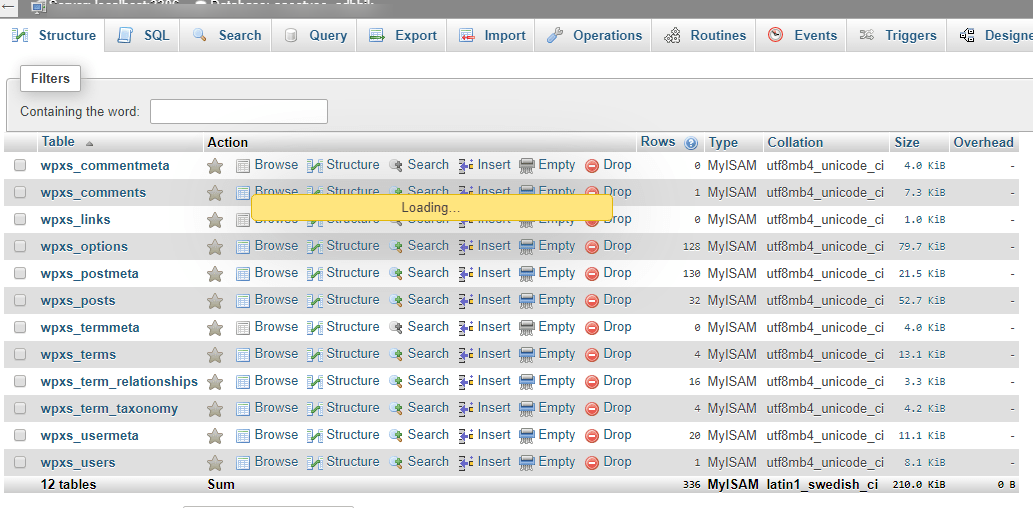Screen dimensions: 1033x508
Task: Sort by Size column header
Action: [907, 142]
